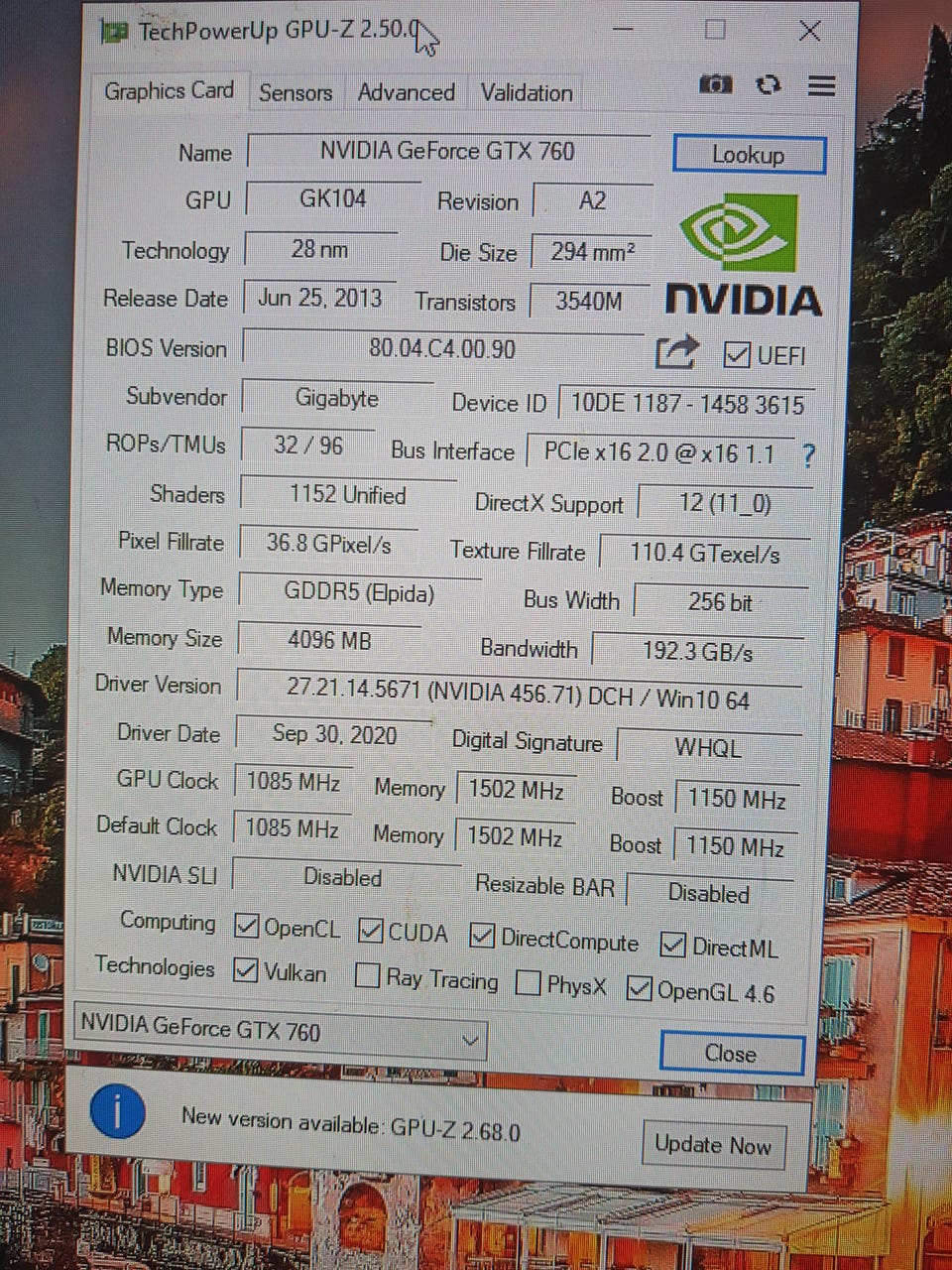Image resolution: width=952 pixels, height=1270 pixels.
Task: Click the BIOS export share icon
Action: (x=677, y=353)
